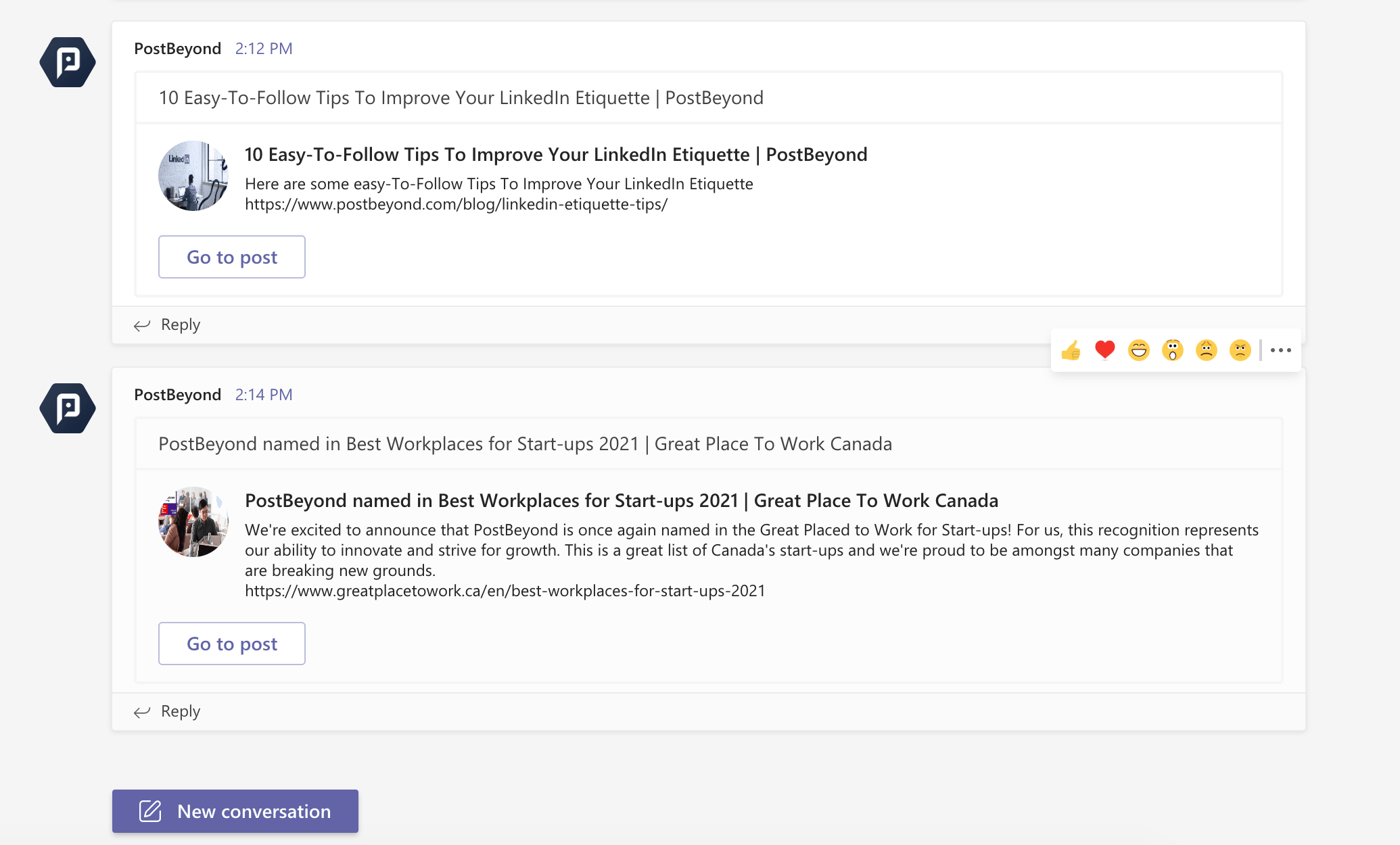React with thumbs up emoji
The width and height of the screenshot is (1400, 845).
(x=1071, y=350)
